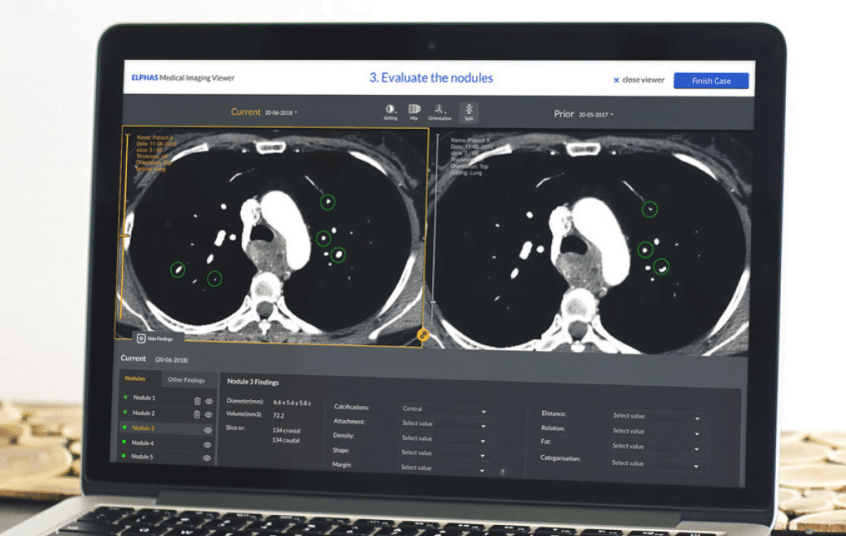Toggle visibility of Nodule 5
Viewport: 846px width, 536px height.
tap(206, 458)
